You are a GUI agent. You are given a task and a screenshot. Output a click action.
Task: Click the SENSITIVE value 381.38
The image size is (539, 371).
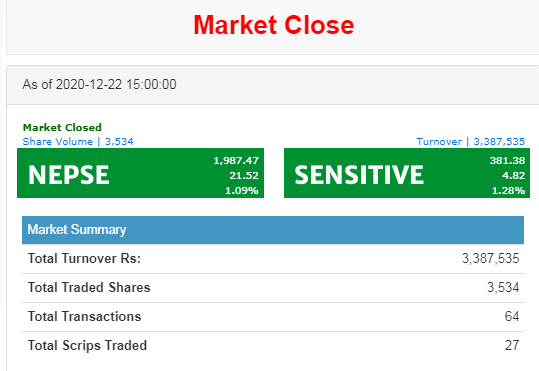507,161
